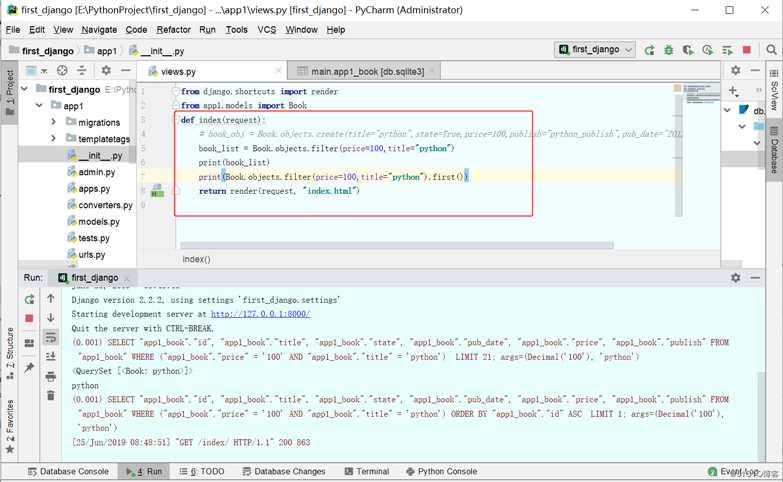The image size is (783, 482).
Task: Rerun first_django from the main toolbar
Action: pos(649,50)
